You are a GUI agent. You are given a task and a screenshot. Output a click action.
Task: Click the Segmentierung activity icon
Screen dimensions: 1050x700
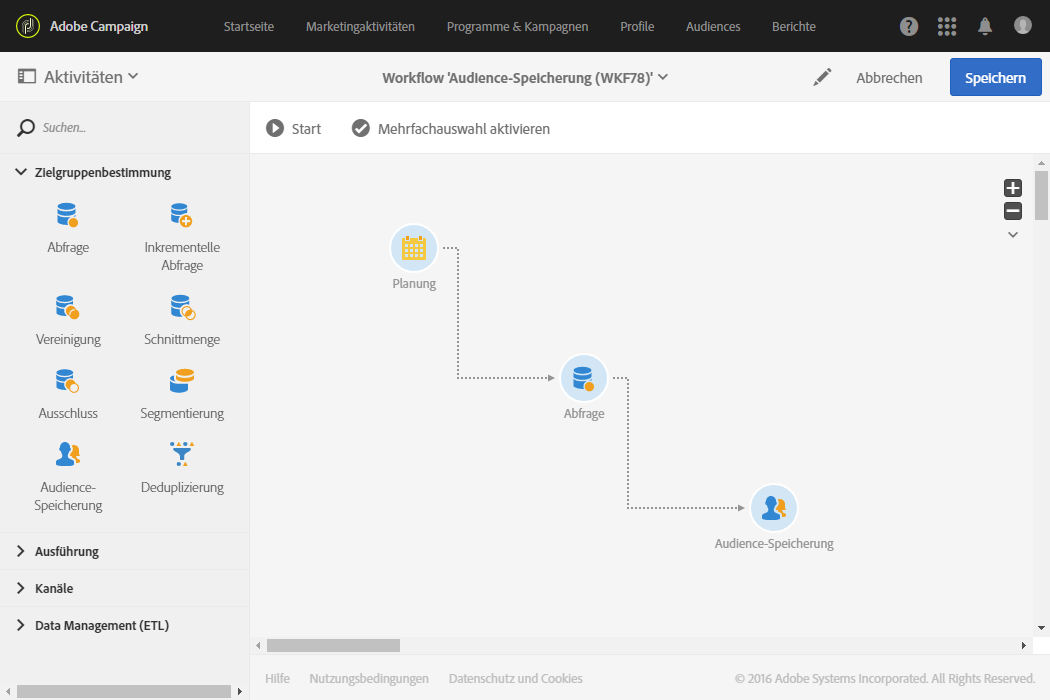(x=181, y=381)
